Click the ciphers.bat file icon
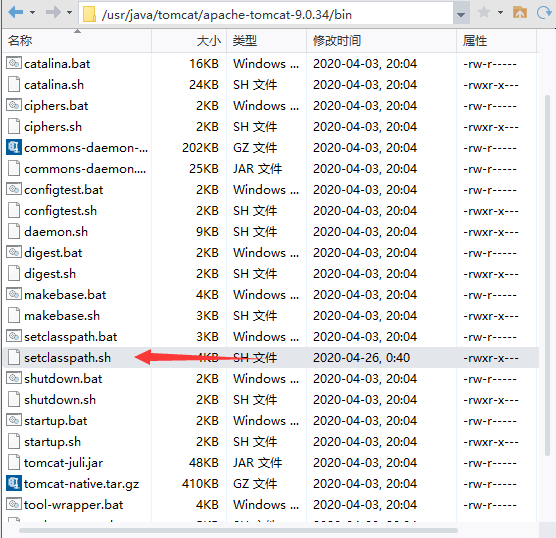This screenshot has width=556, height=538. click(14, 105)
